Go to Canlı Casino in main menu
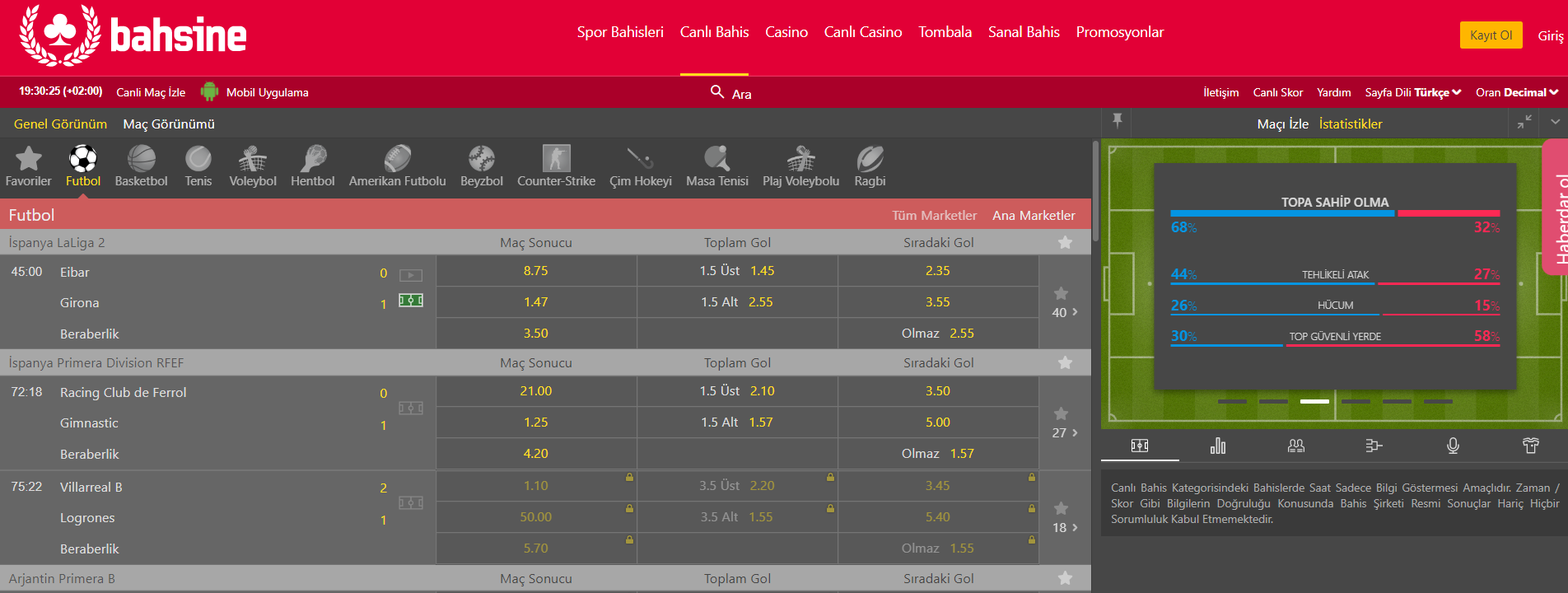The width and height of the screenshot is (1568, 593). 862,32
